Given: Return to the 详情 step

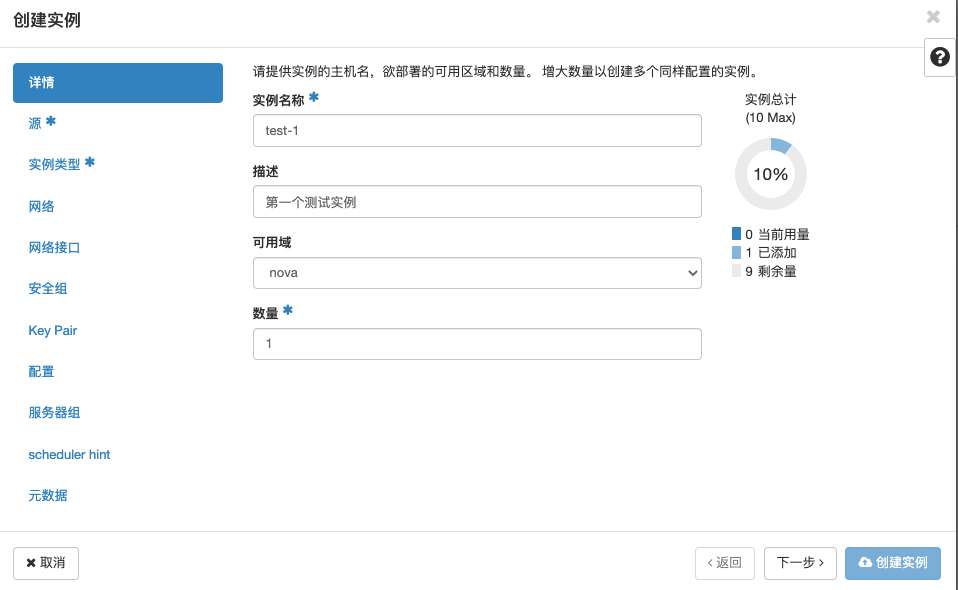Looking at the screenshot, I should 118,83.
